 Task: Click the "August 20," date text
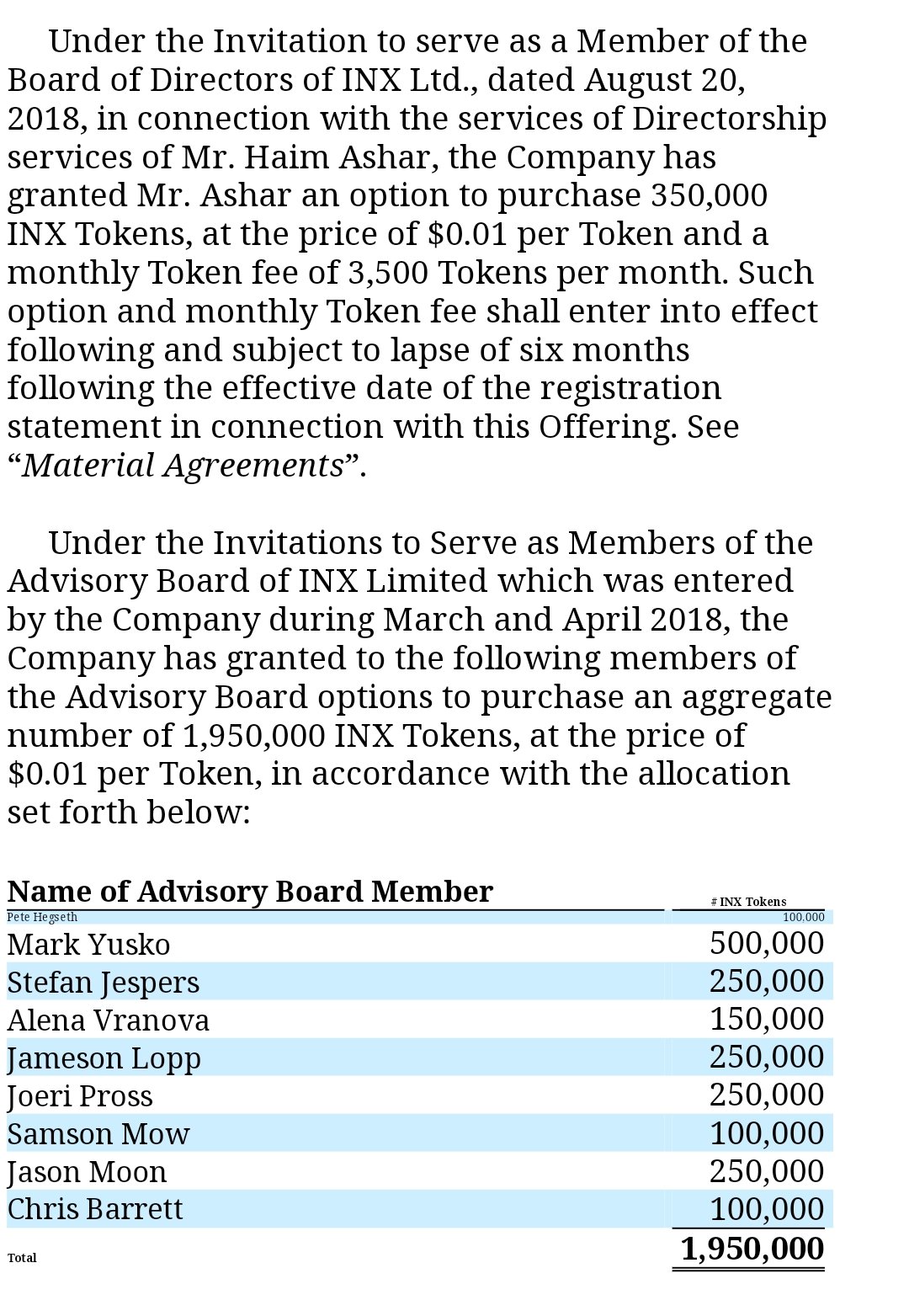click(x=663, y=79)
